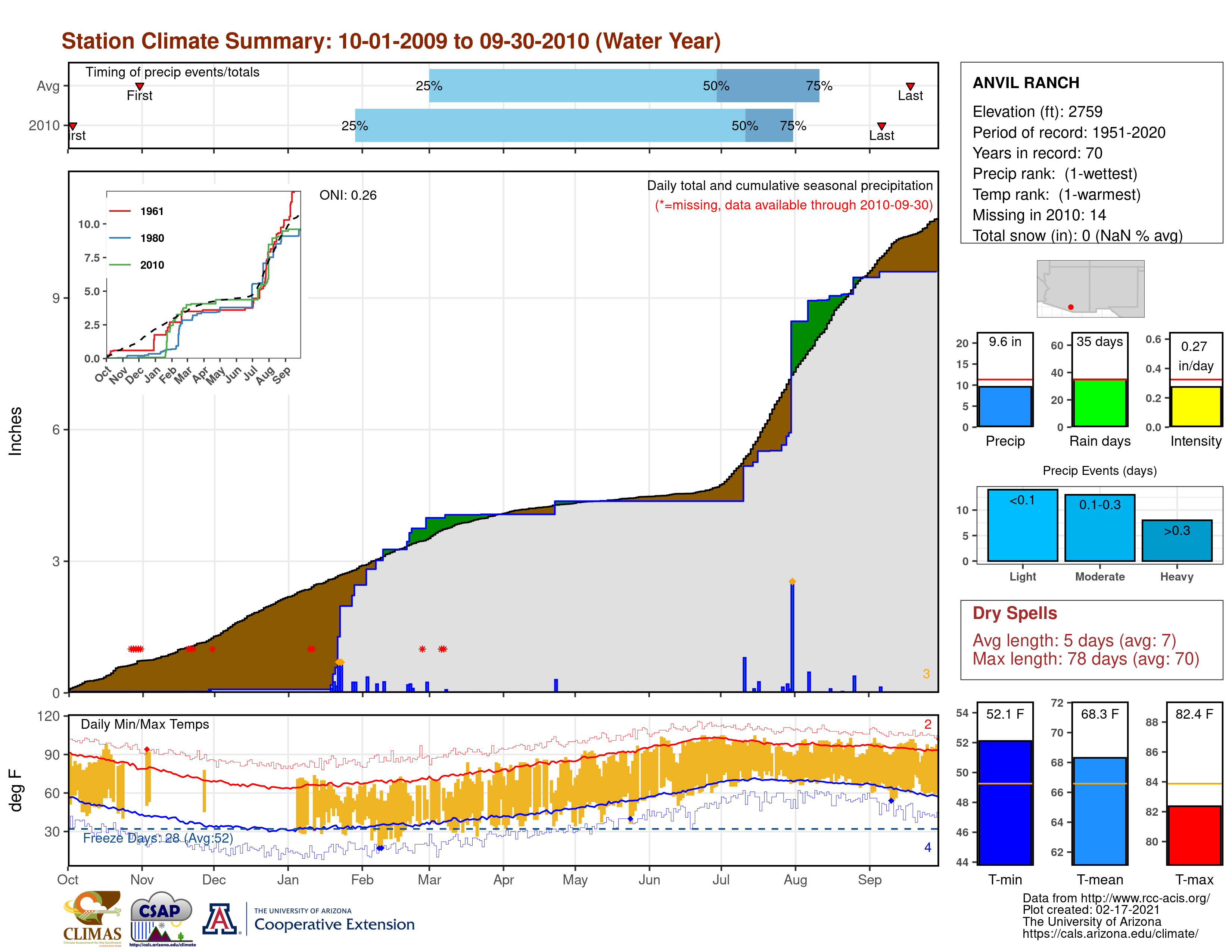Click the 'Daily Min/Max Temps' label
The image size is (1232, 952).
click(x=144, y=724)
